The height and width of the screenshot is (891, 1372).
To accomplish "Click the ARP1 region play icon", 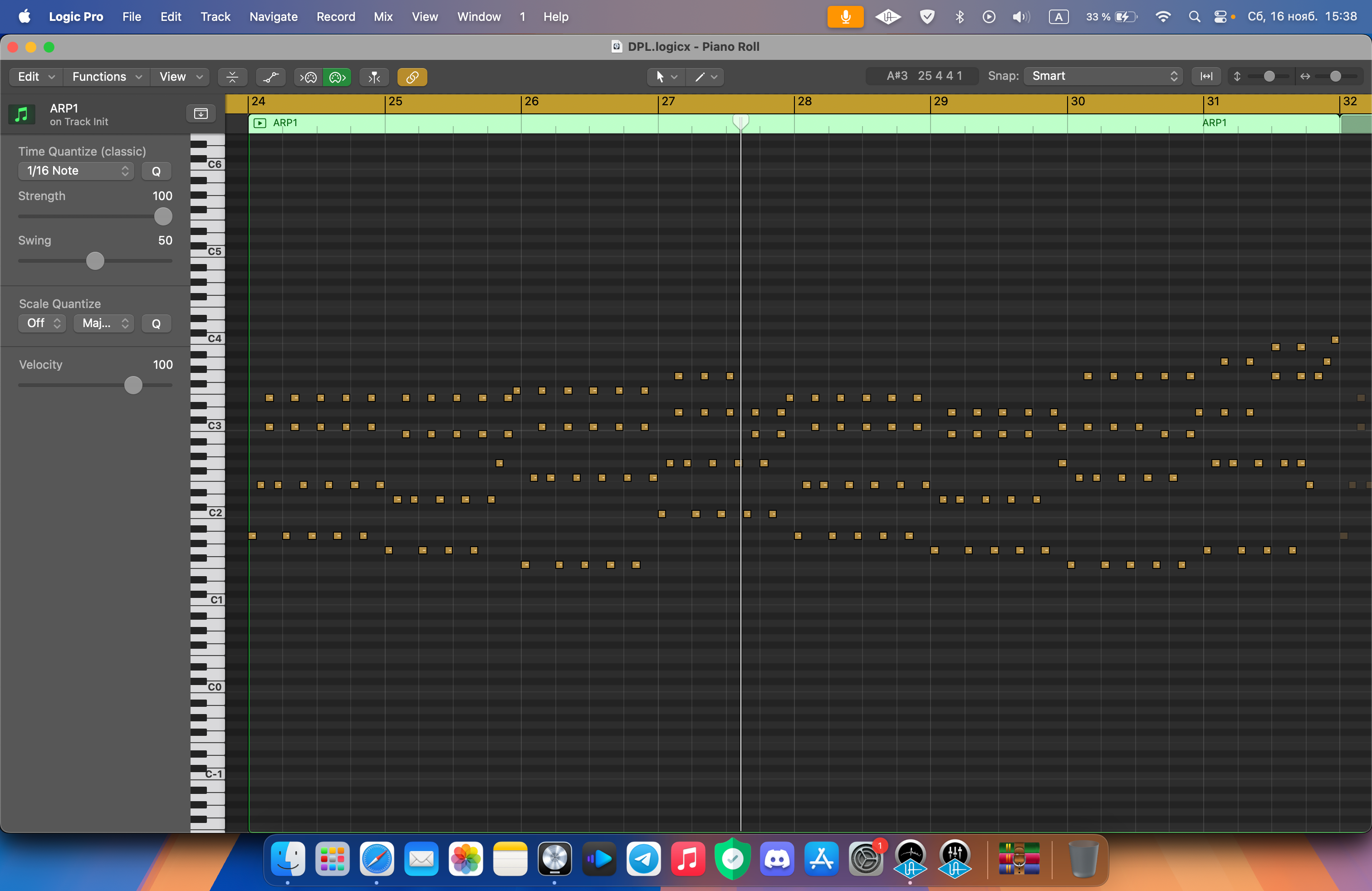I will 260,123.
